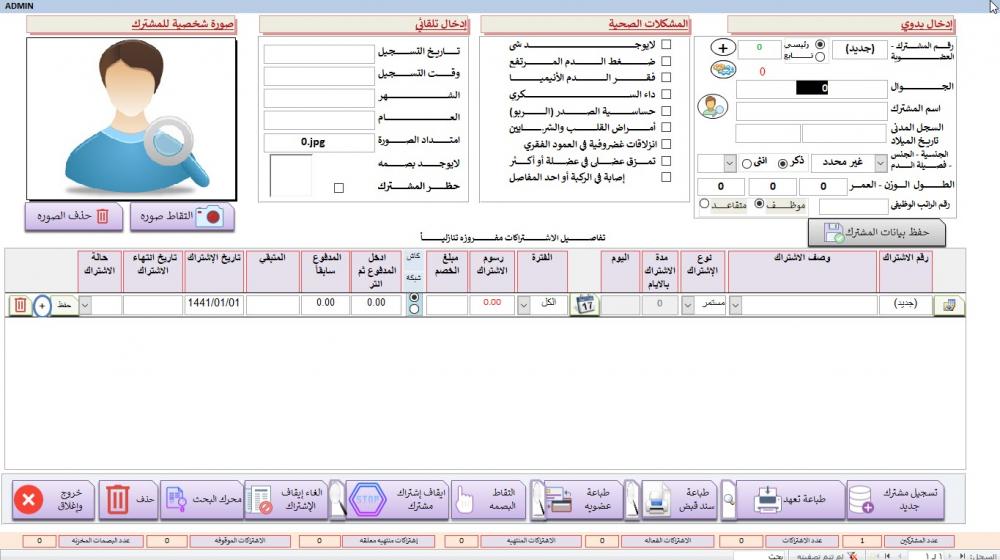
Task: Click التقاط البصمه fingerprint button
Action: (489, 500)
